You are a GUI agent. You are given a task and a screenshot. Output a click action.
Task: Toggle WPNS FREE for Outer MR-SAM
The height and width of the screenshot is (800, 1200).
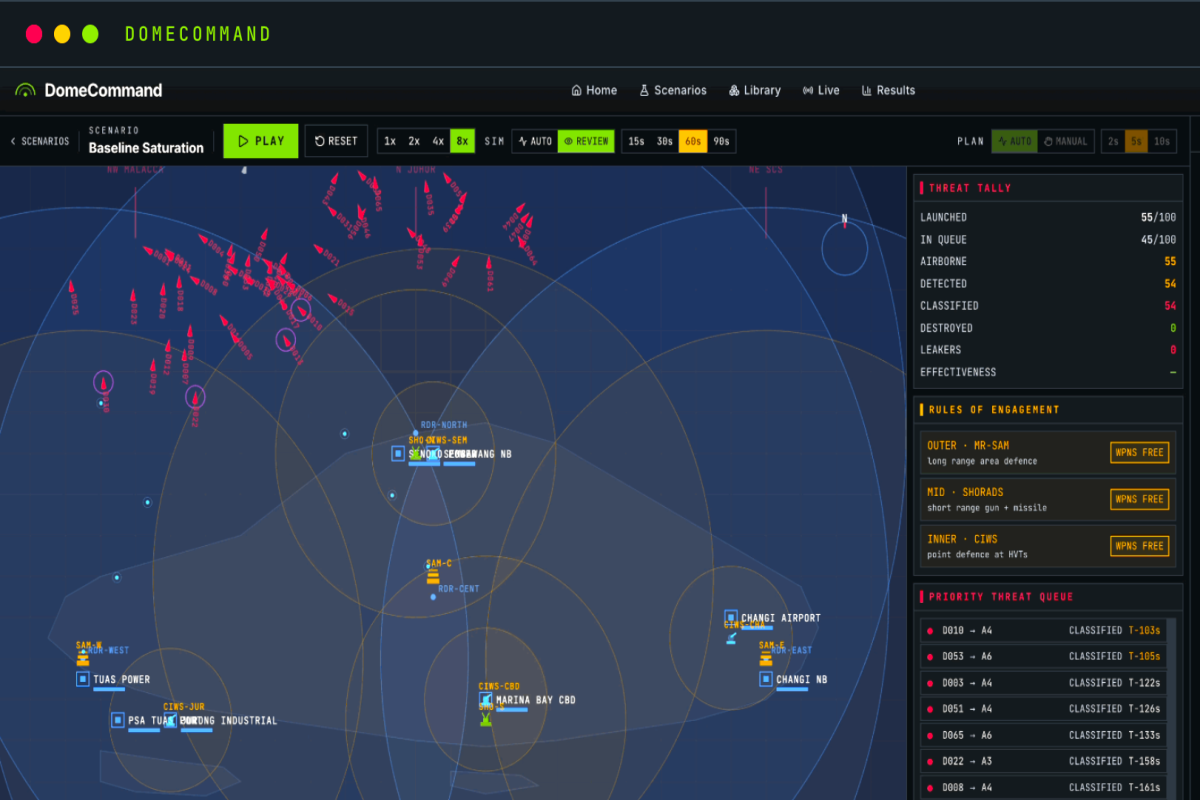(1139, 453)
